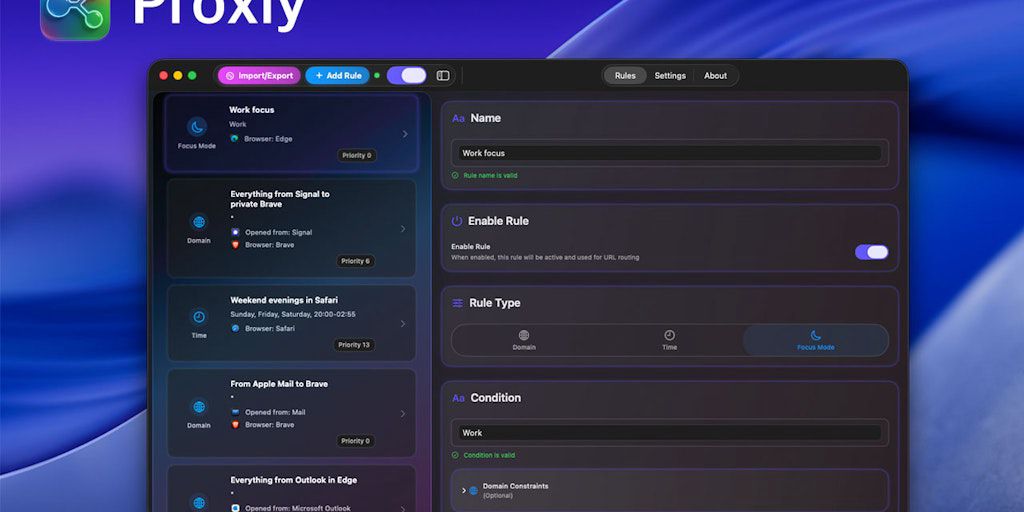The height and width of the screenshot is (512, 1024).
Task: Click the Sunday, Friday, Saturday schedule text
Action: pos(293,314)
